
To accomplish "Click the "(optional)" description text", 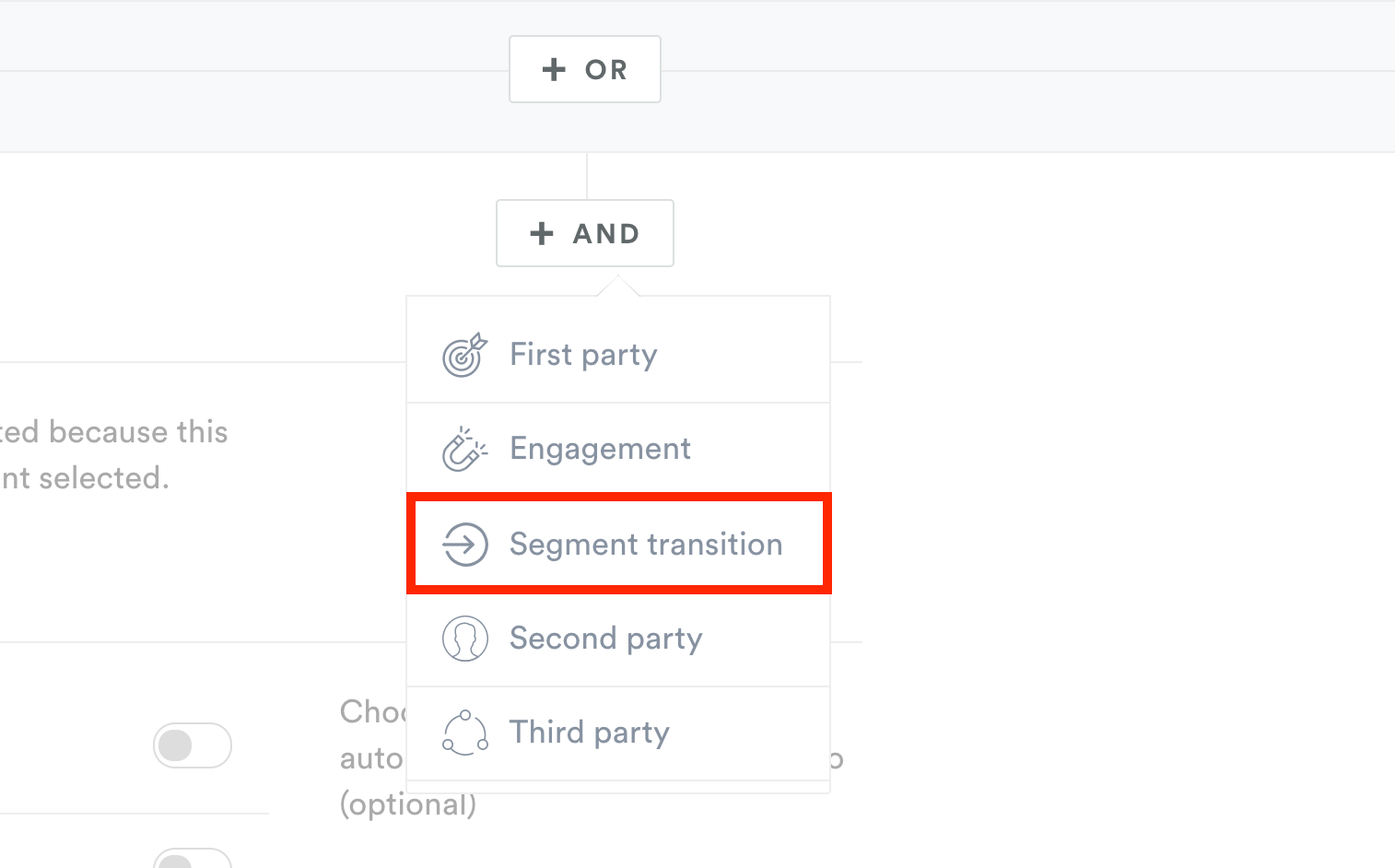I will click(x=408, y=804).
